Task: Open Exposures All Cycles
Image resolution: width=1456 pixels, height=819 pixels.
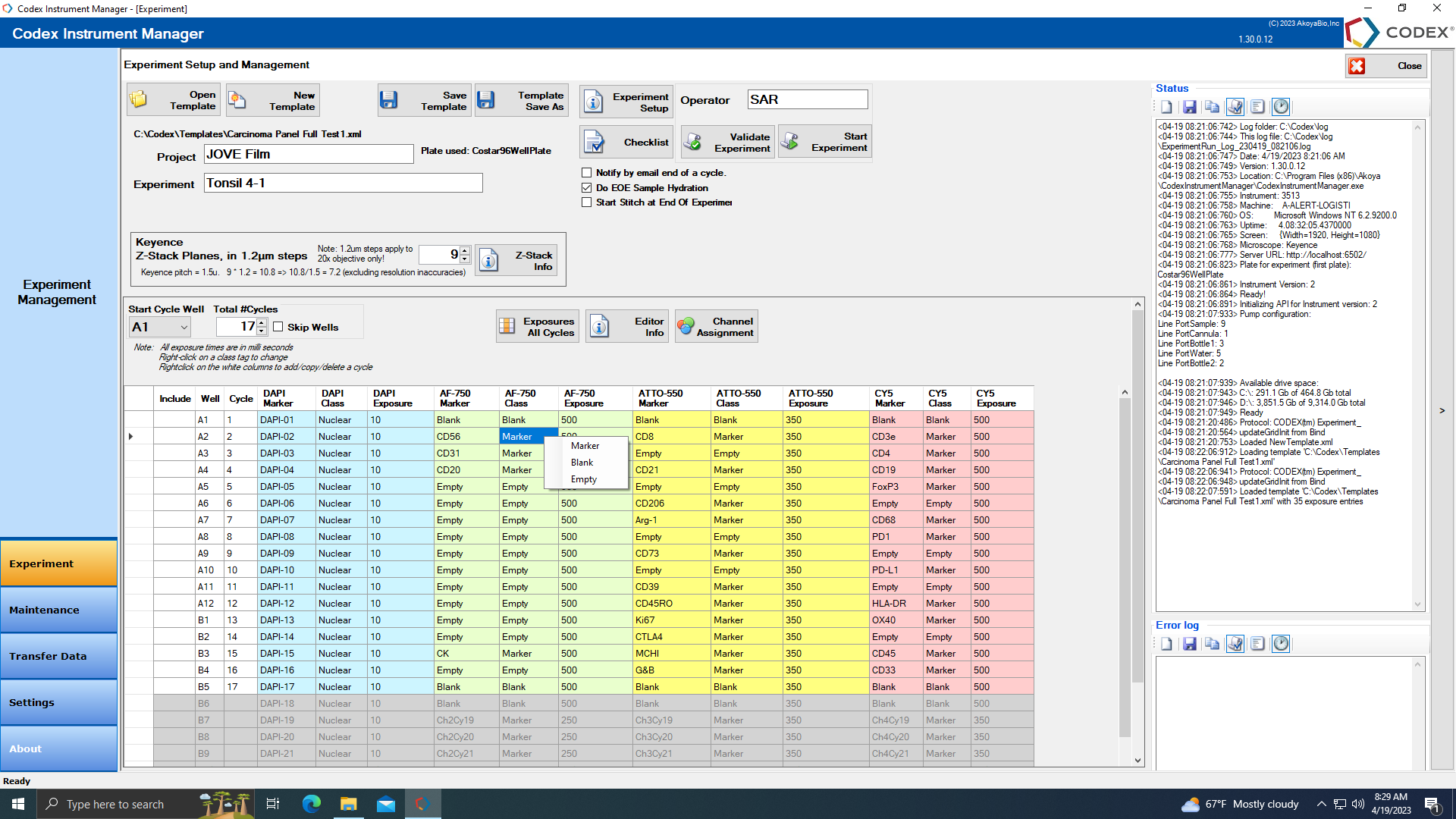Action: 538,327
